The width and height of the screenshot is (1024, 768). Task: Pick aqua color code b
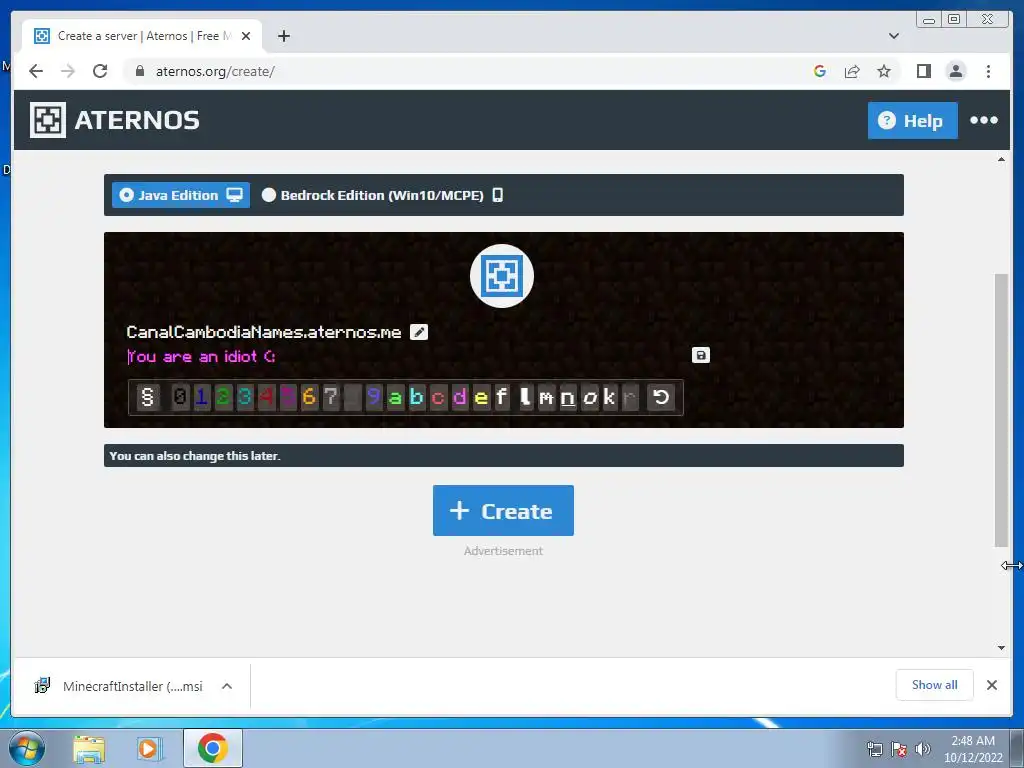point(417,397)
